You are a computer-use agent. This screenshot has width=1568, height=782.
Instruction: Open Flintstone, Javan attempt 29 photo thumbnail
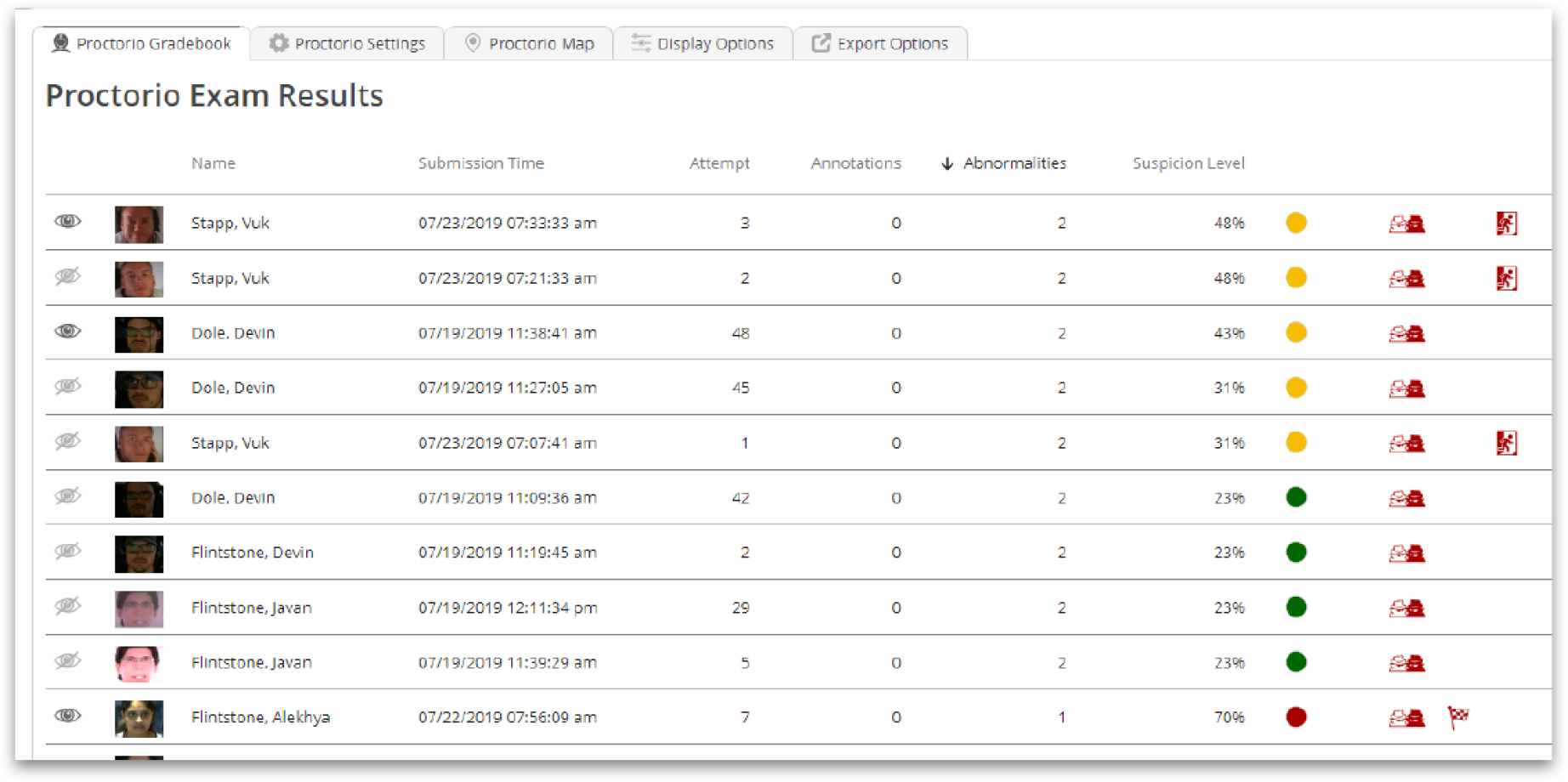tap(139, 609)
